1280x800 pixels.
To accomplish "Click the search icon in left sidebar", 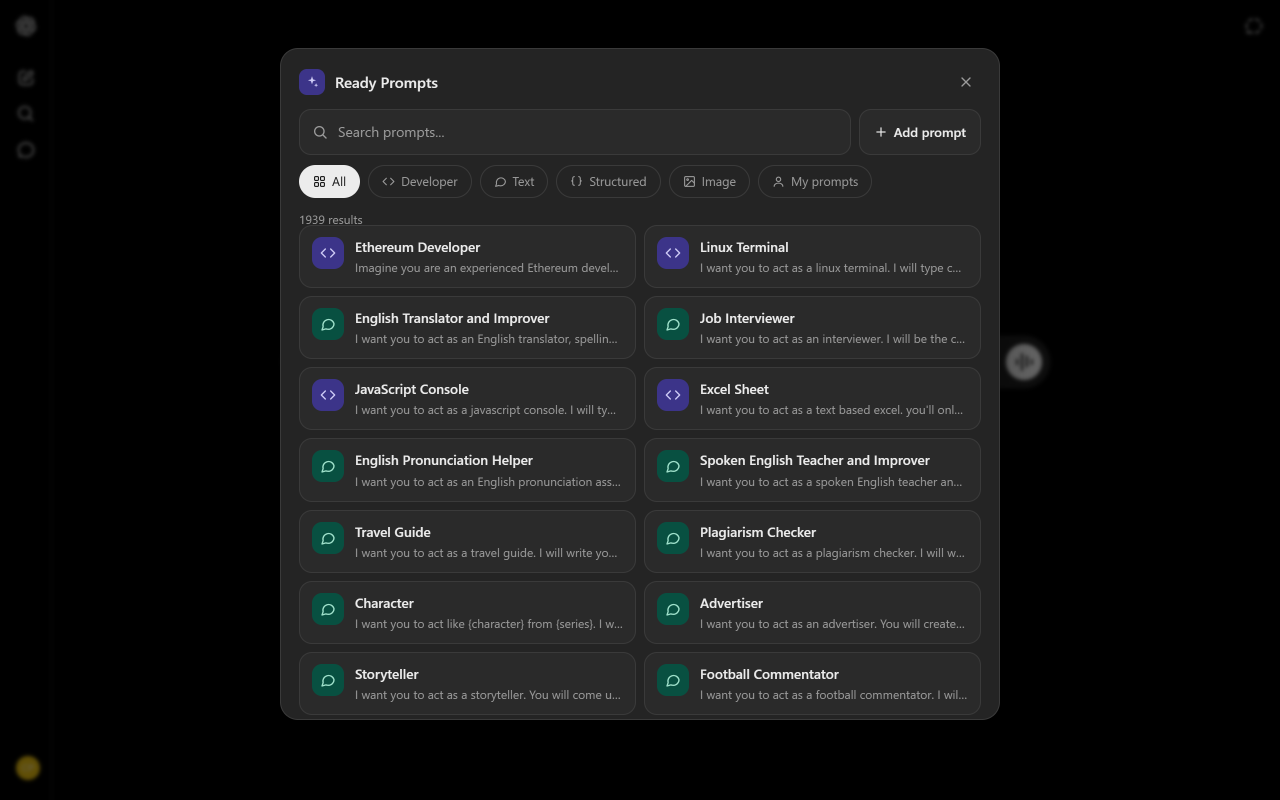I will pyautogui.click(x=26, y=114).
